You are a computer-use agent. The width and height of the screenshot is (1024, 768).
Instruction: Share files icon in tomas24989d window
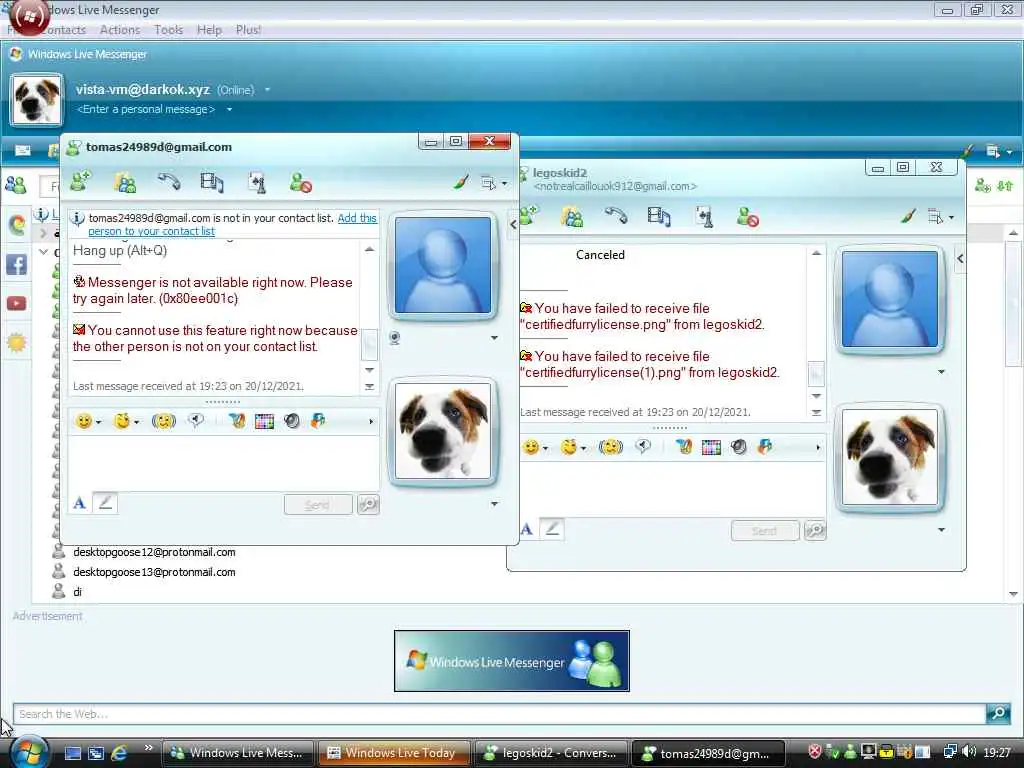[x=125, y=182]
